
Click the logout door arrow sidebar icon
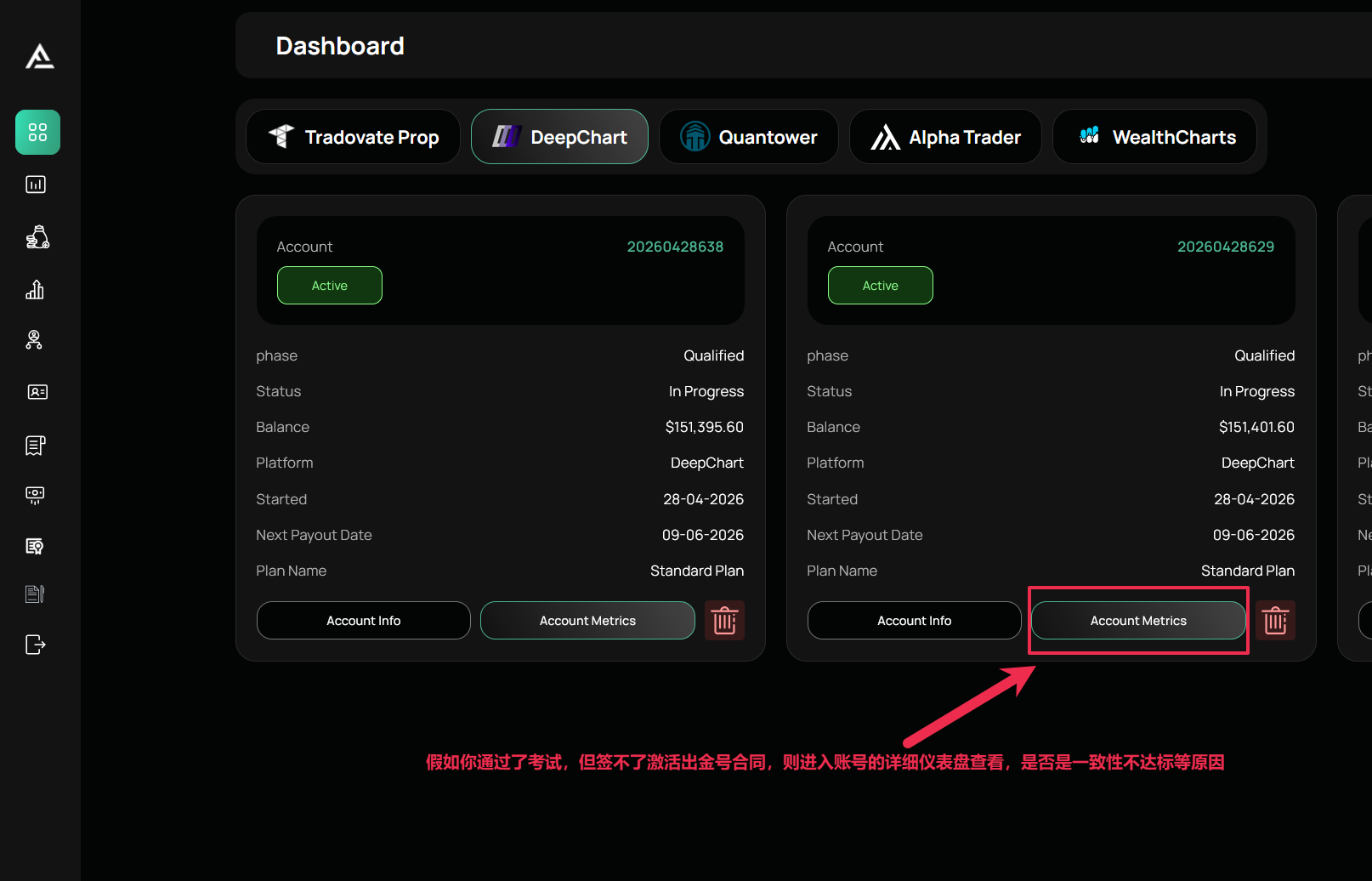(36, 645)
